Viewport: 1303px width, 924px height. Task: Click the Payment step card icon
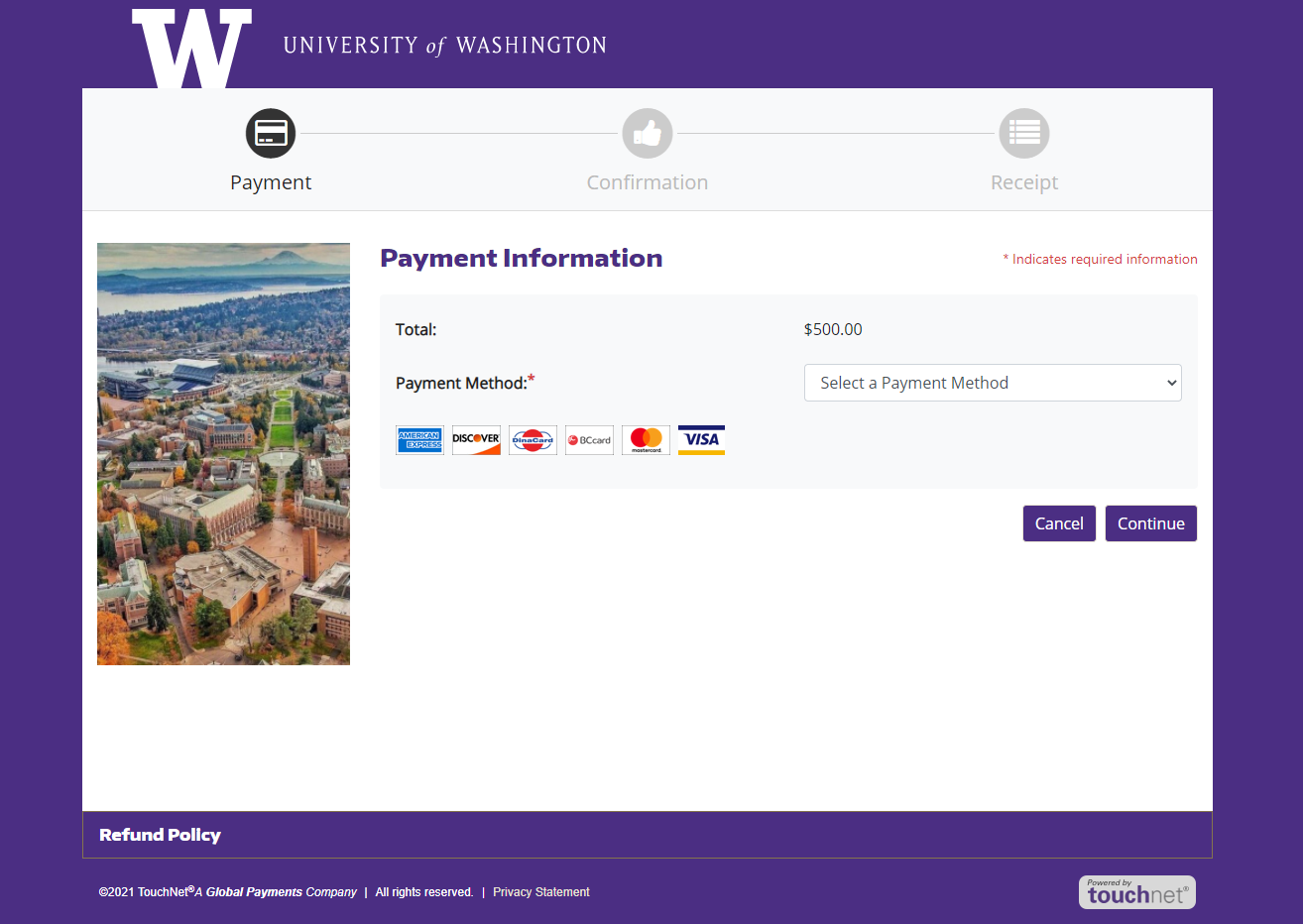pyautogui.click(x=270, y=133)
